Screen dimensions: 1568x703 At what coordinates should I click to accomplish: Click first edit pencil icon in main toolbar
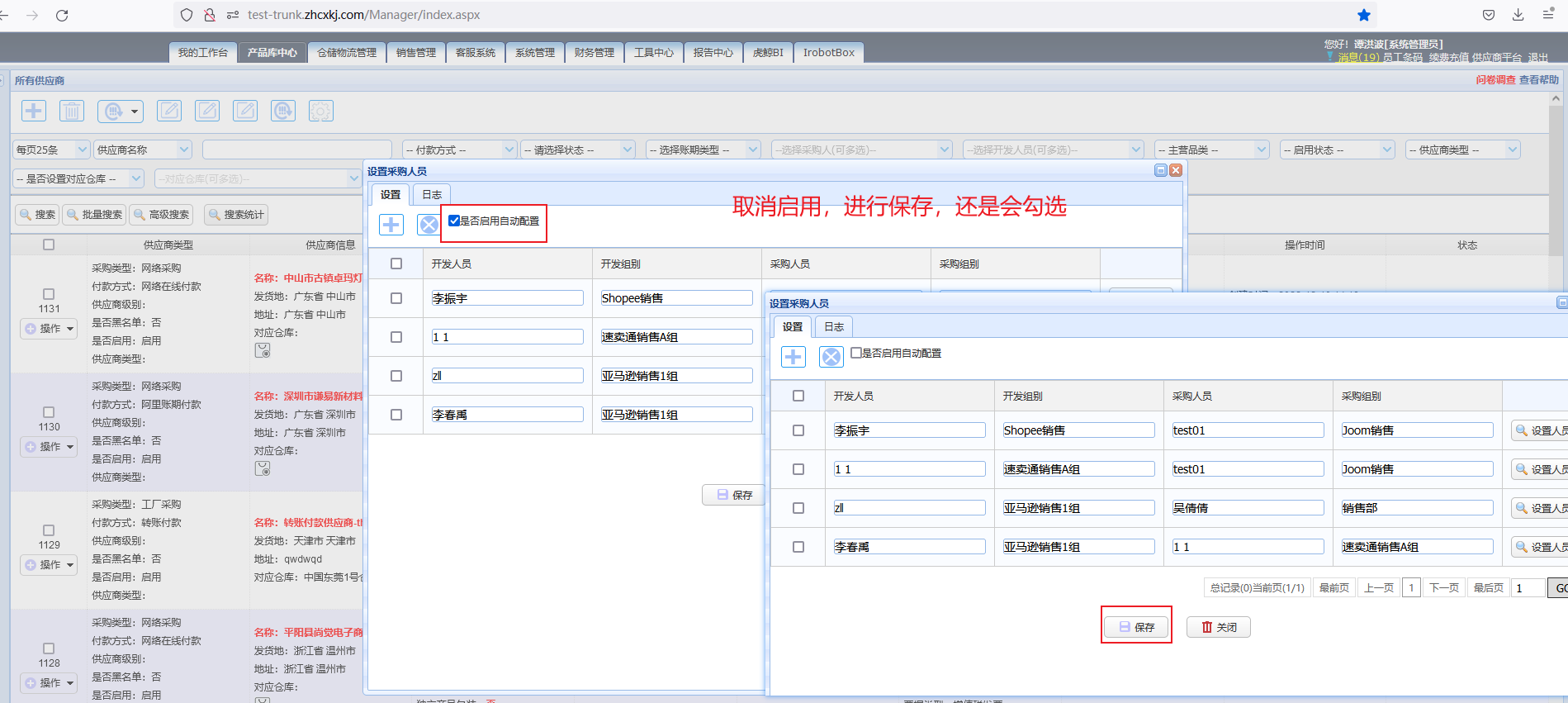tap(169, 111)
